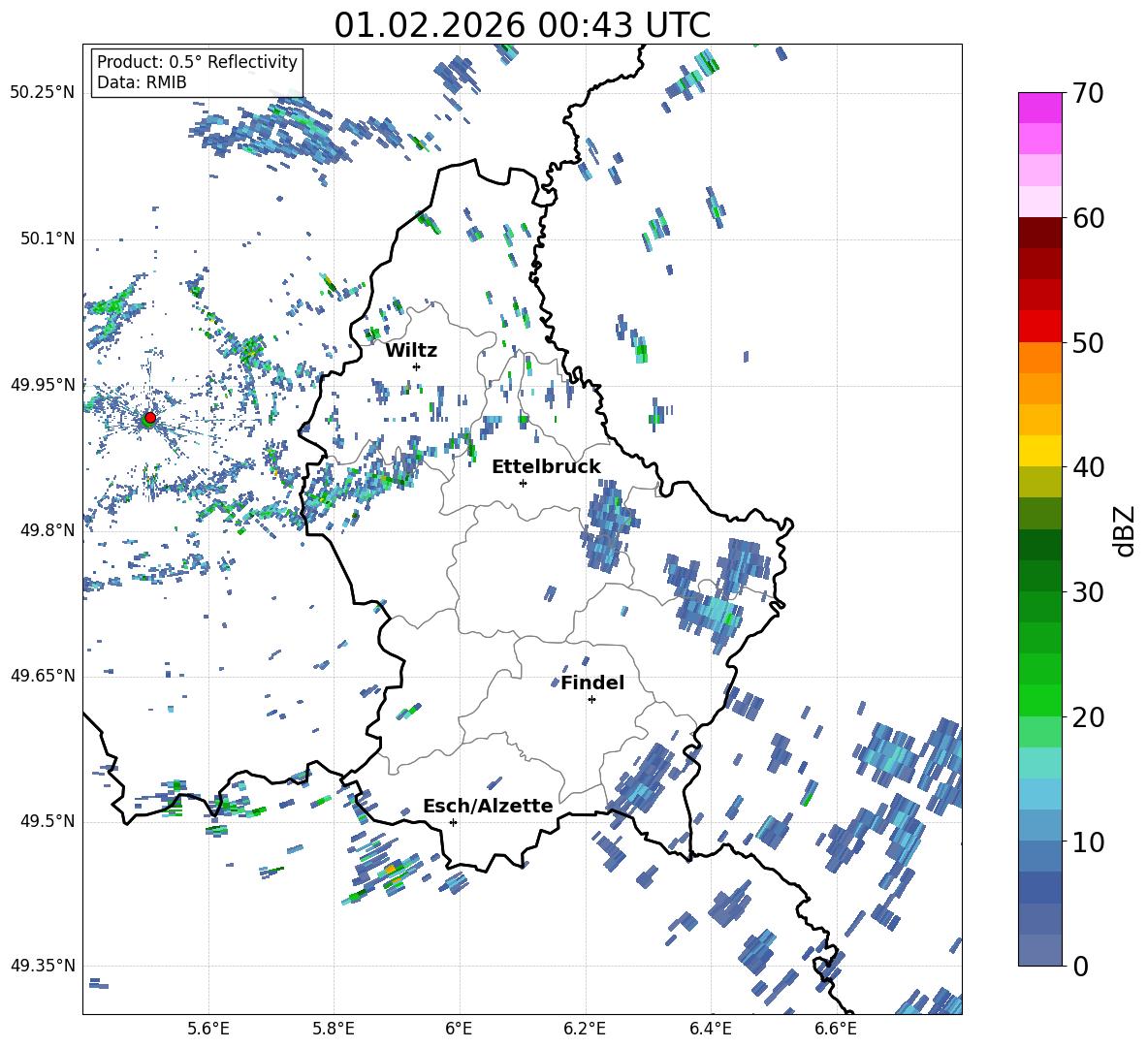Select the Esch/Alzette cross marker
This screenshot has height=1048, width=1148.
pos(453,822)
